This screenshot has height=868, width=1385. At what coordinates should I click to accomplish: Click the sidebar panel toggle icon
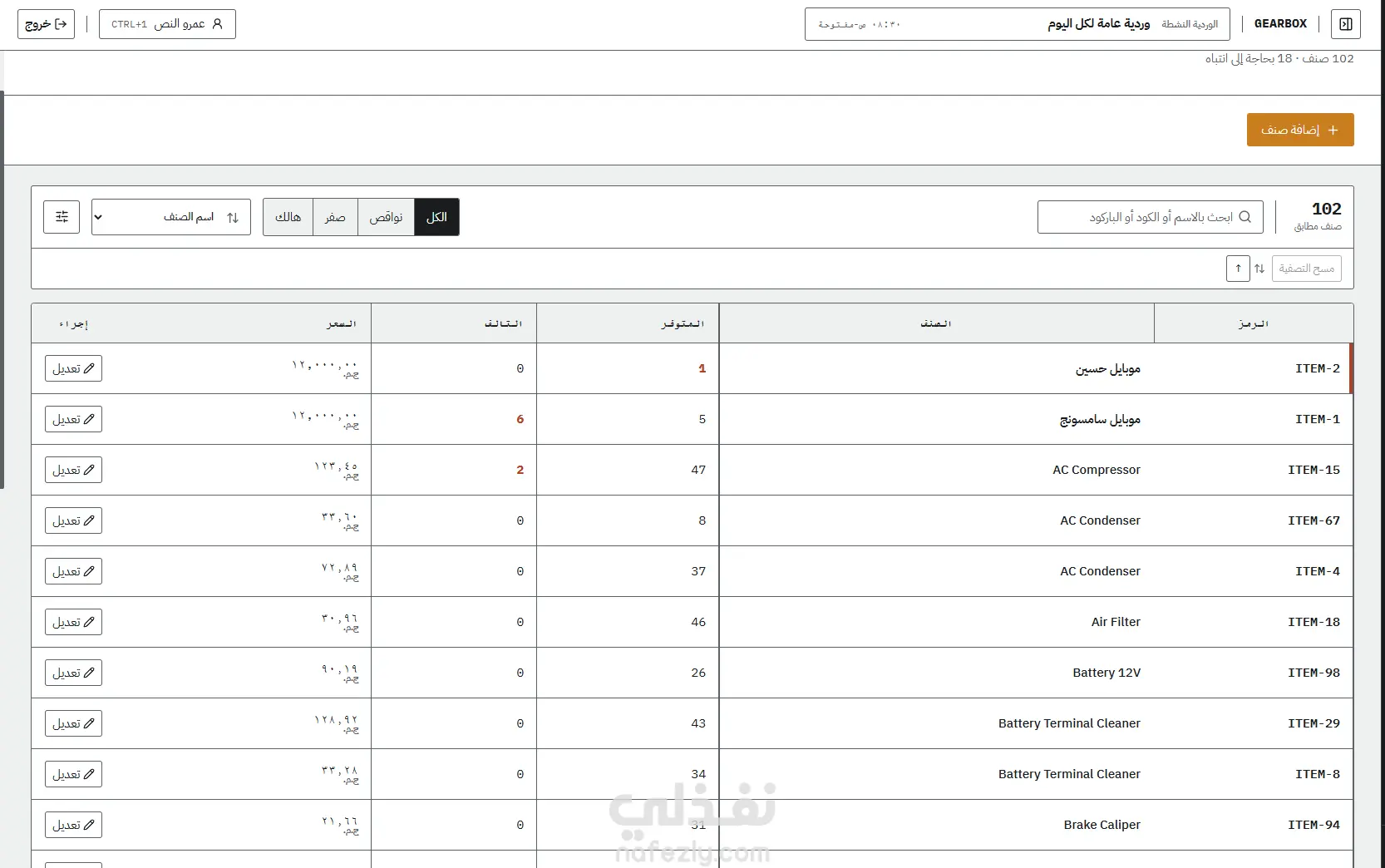click(x=1346, y=24)
